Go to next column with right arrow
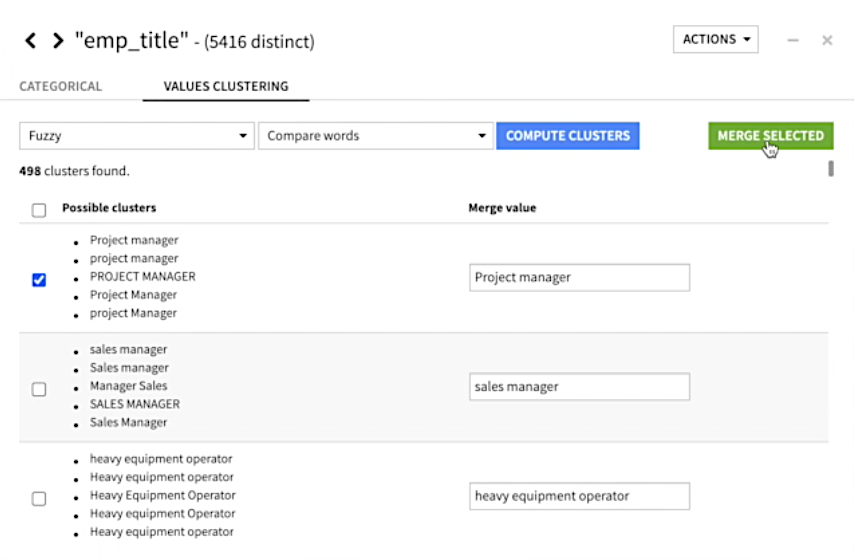854x560 pixels. pos(57,41)
